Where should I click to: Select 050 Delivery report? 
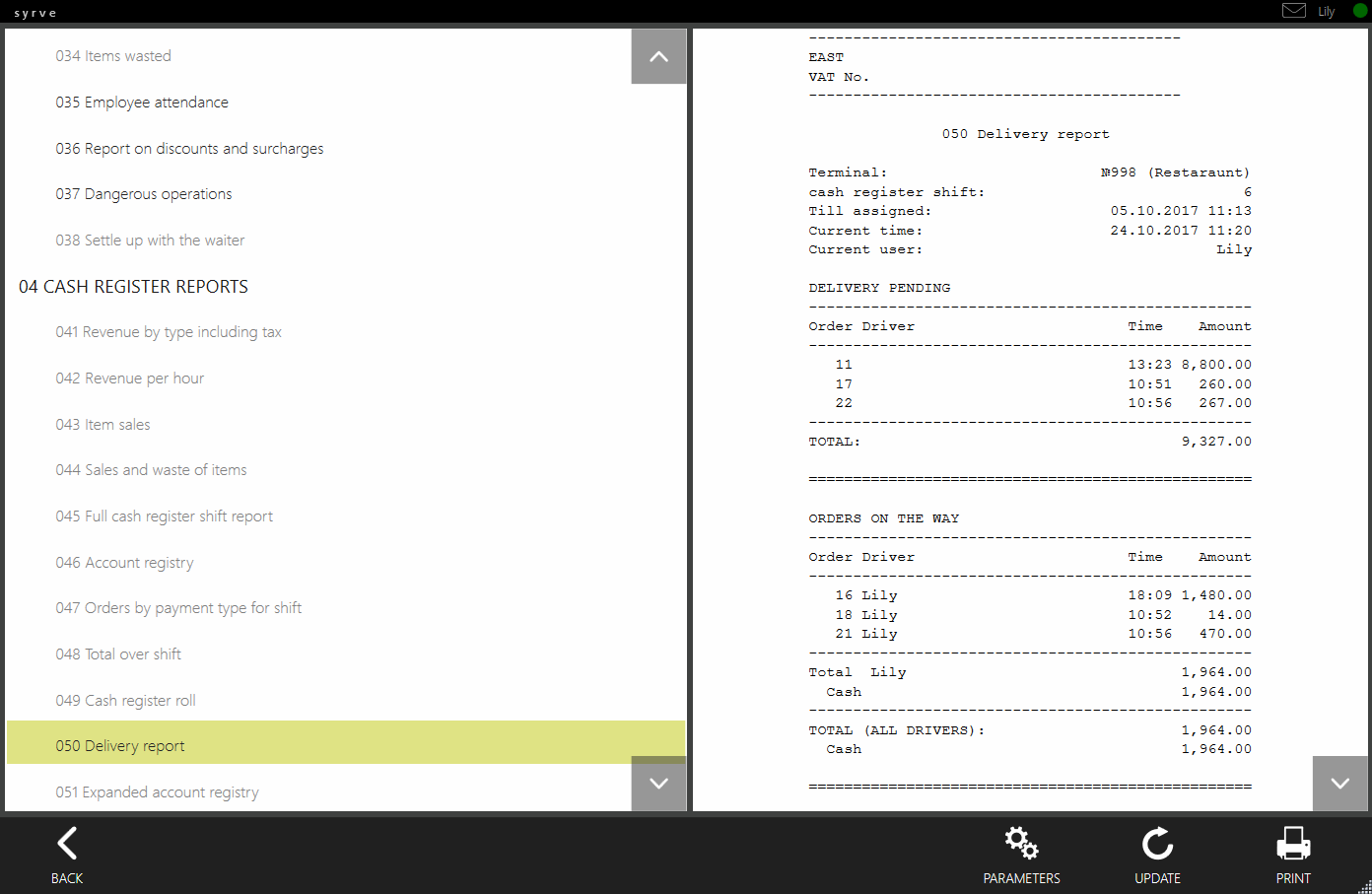(x=120, y=746)
